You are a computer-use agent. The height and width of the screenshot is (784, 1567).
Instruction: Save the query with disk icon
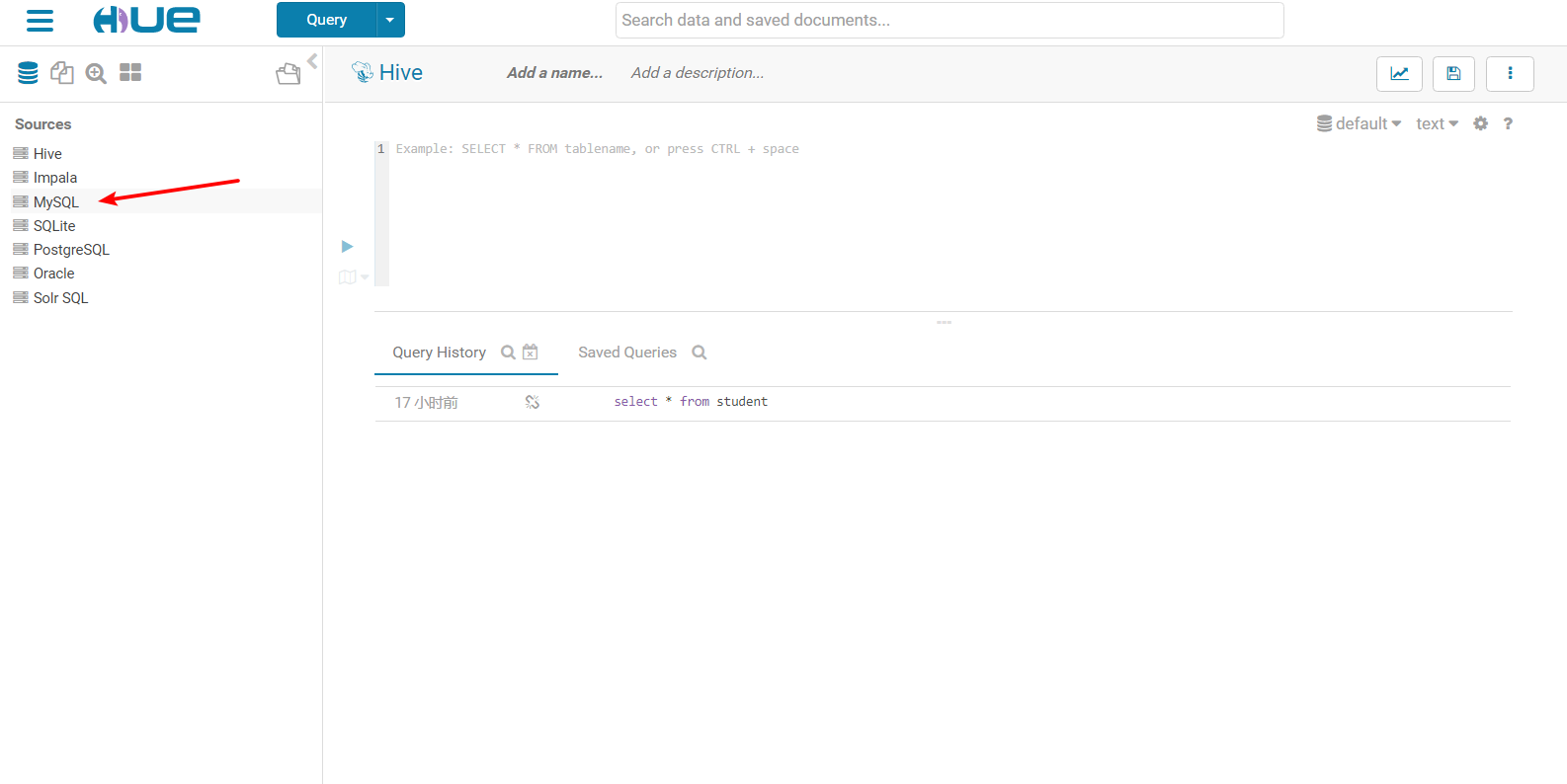tap(1453, 73)
